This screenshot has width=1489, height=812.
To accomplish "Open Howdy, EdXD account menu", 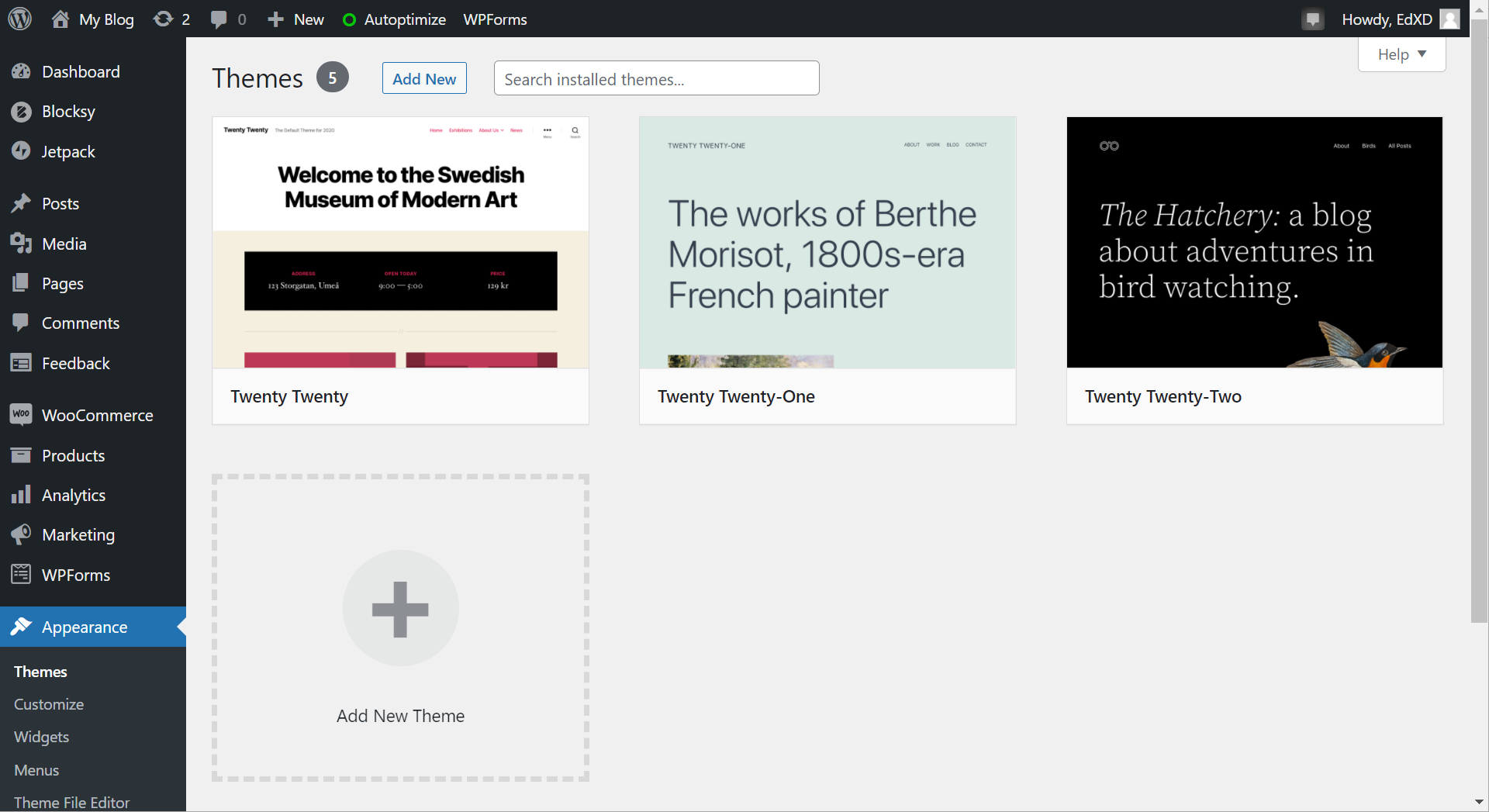I will [x=1401, y=19].
